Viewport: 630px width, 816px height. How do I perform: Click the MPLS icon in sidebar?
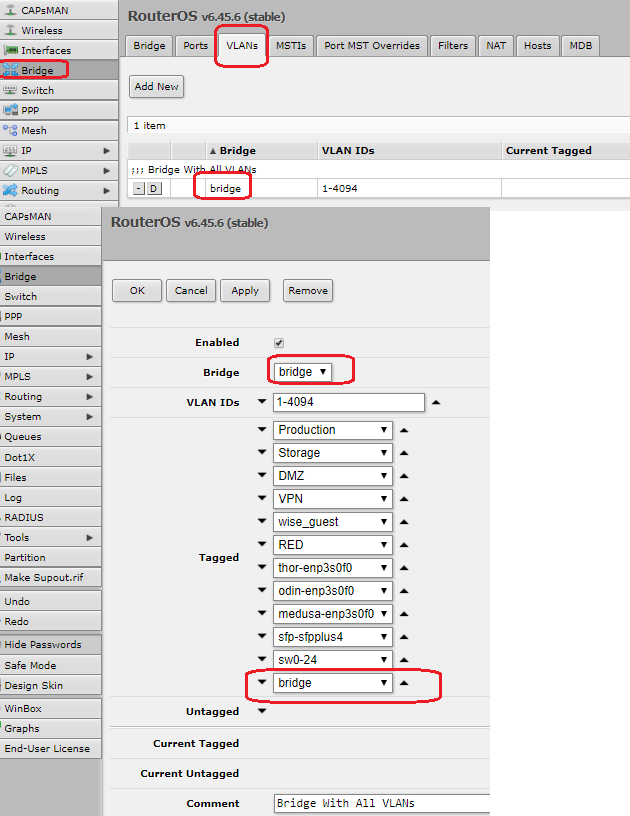pos(10,170)
